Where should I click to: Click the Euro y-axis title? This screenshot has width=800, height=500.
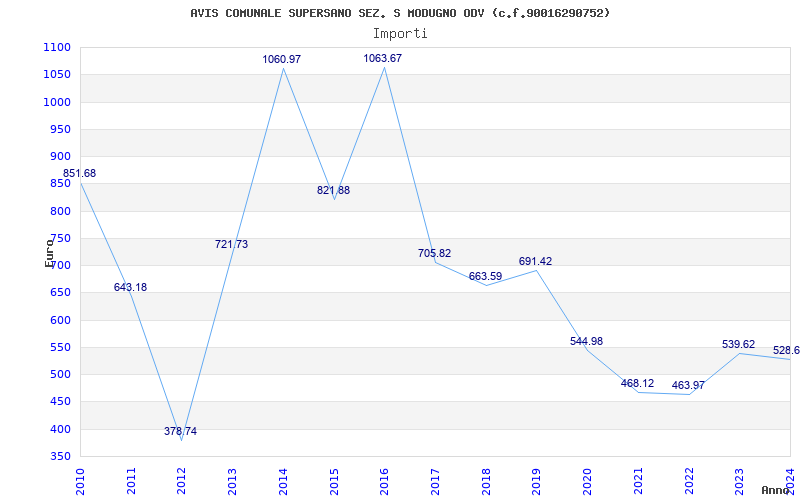(x=49, y=253)
